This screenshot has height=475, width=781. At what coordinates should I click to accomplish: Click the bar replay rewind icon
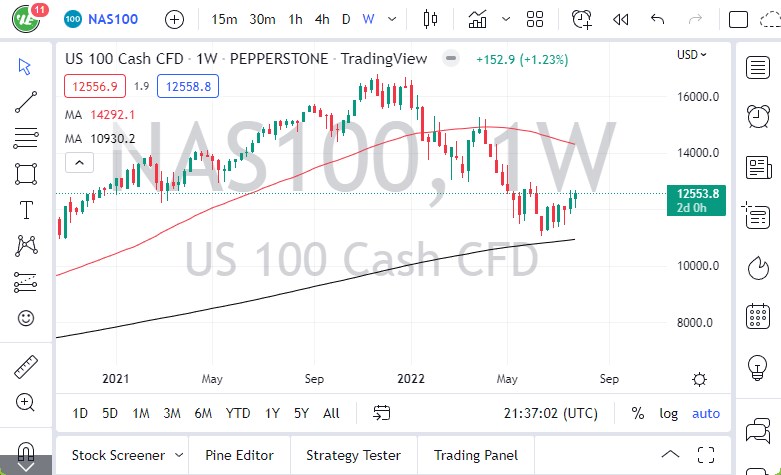[x=620, y=19]
